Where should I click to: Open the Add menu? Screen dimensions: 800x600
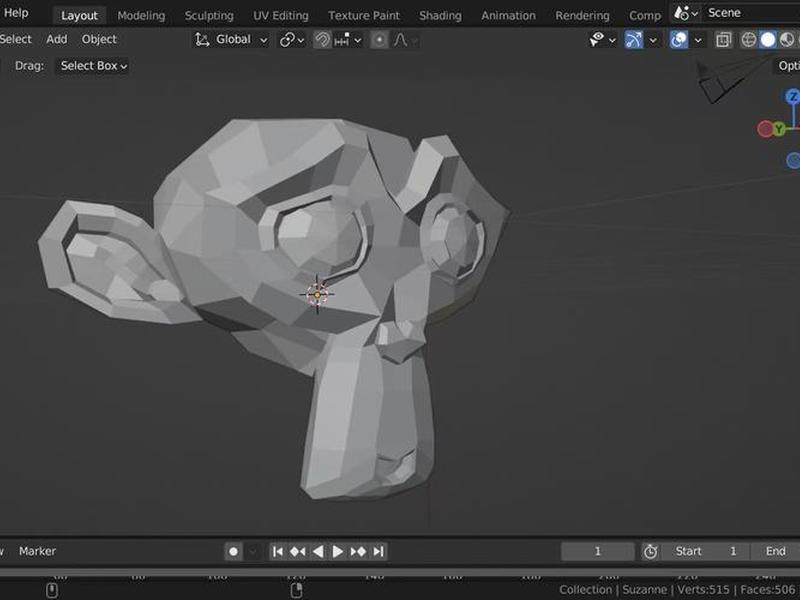57,39
